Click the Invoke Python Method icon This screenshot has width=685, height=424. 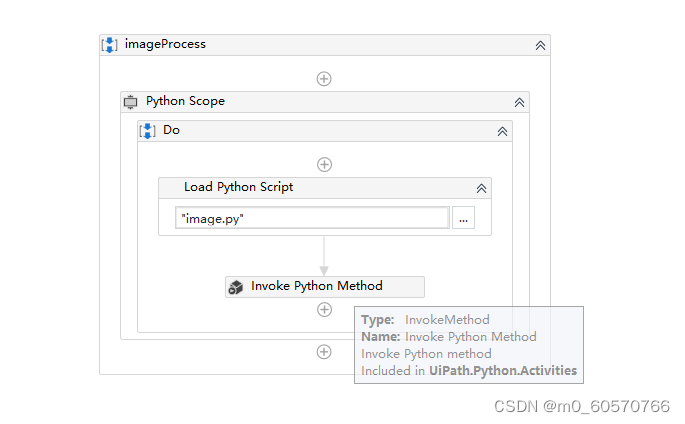[x=236, y=287]
